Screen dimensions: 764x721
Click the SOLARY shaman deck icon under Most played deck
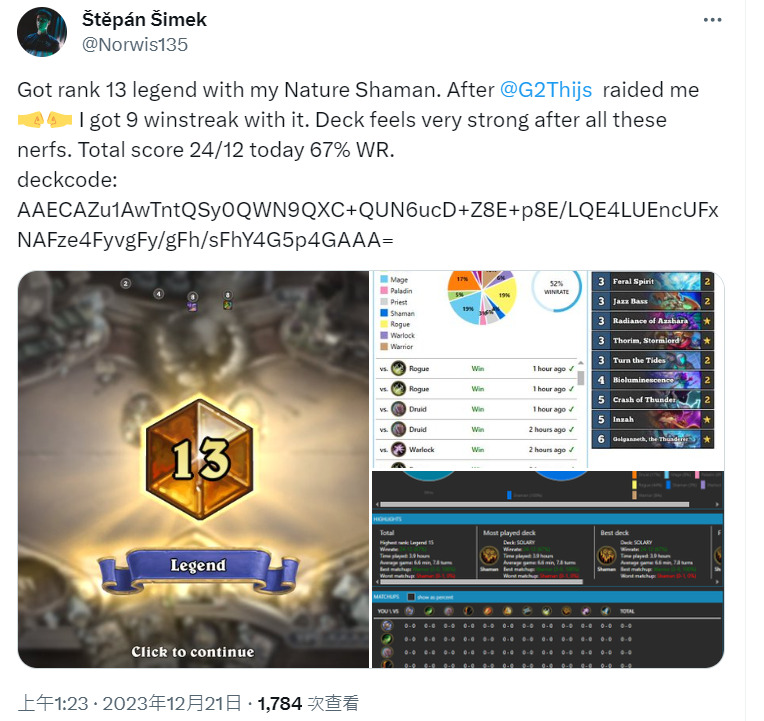point(489,555)
